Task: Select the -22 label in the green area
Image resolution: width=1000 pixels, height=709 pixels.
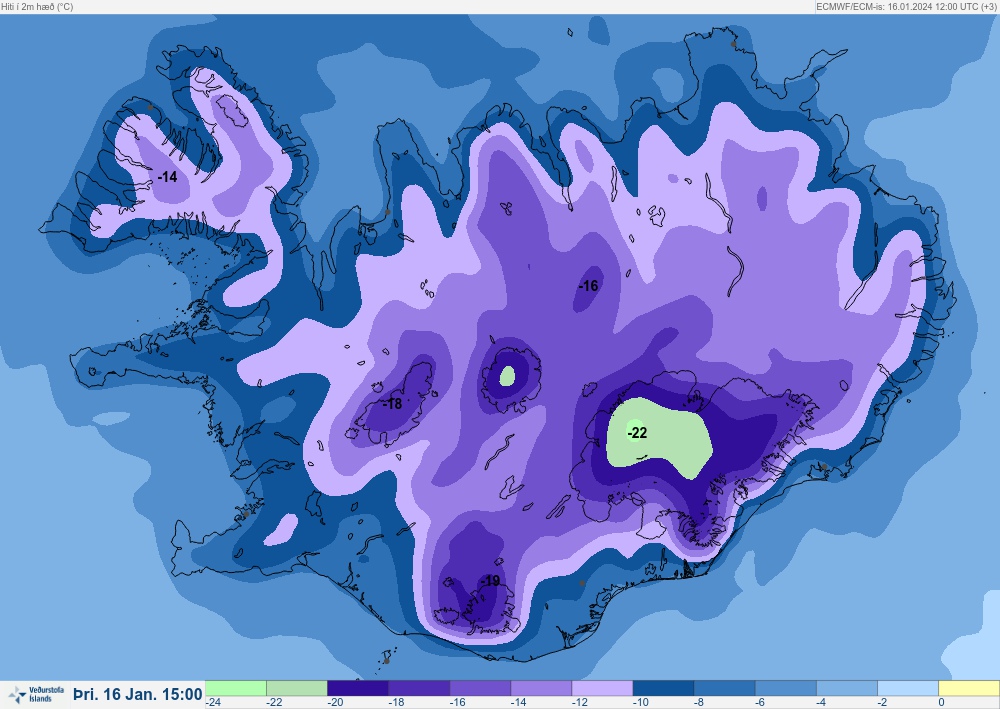Action: (x=637, y=434)
